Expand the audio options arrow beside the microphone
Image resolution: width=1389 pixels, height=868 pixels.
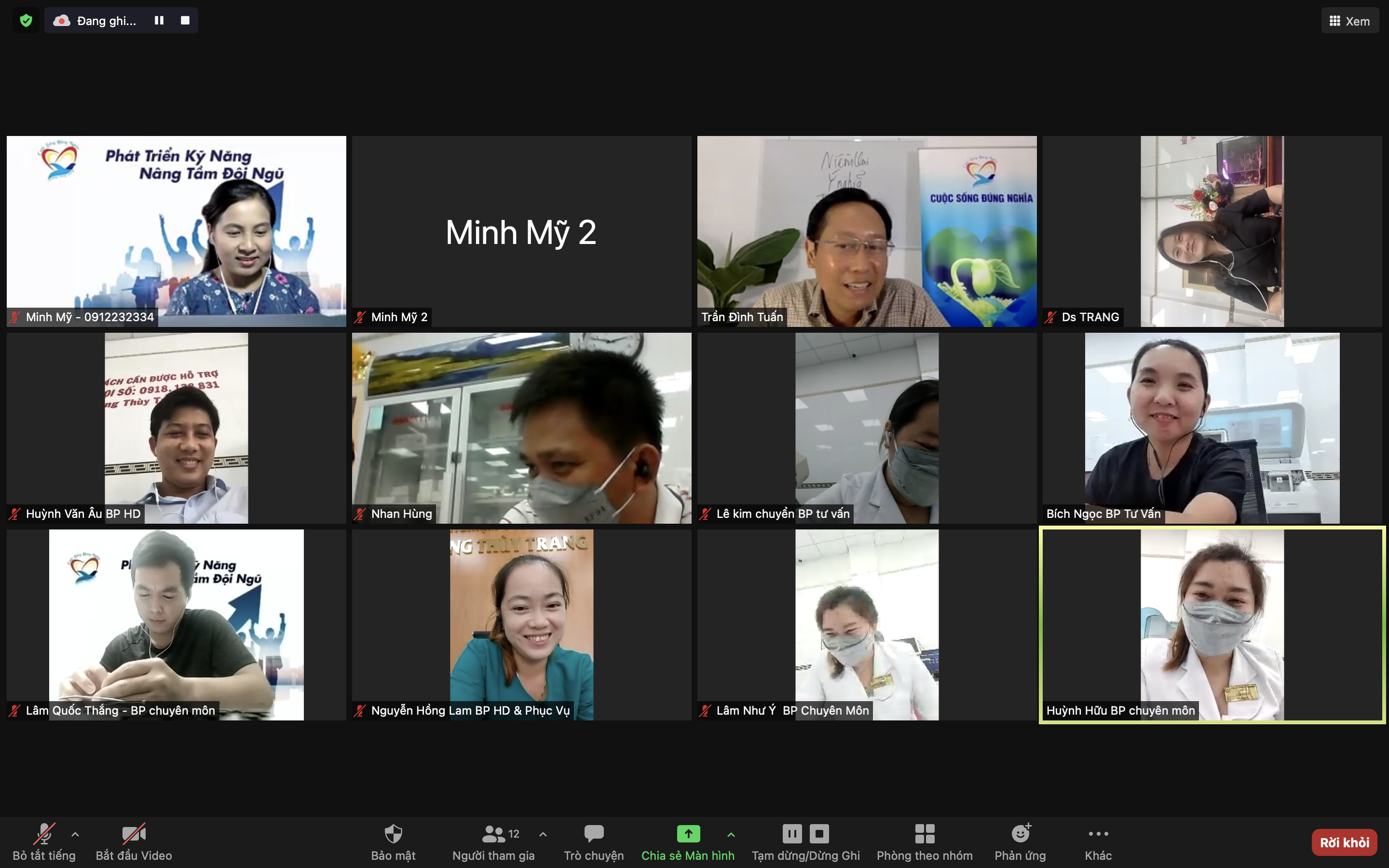(75, 834)
